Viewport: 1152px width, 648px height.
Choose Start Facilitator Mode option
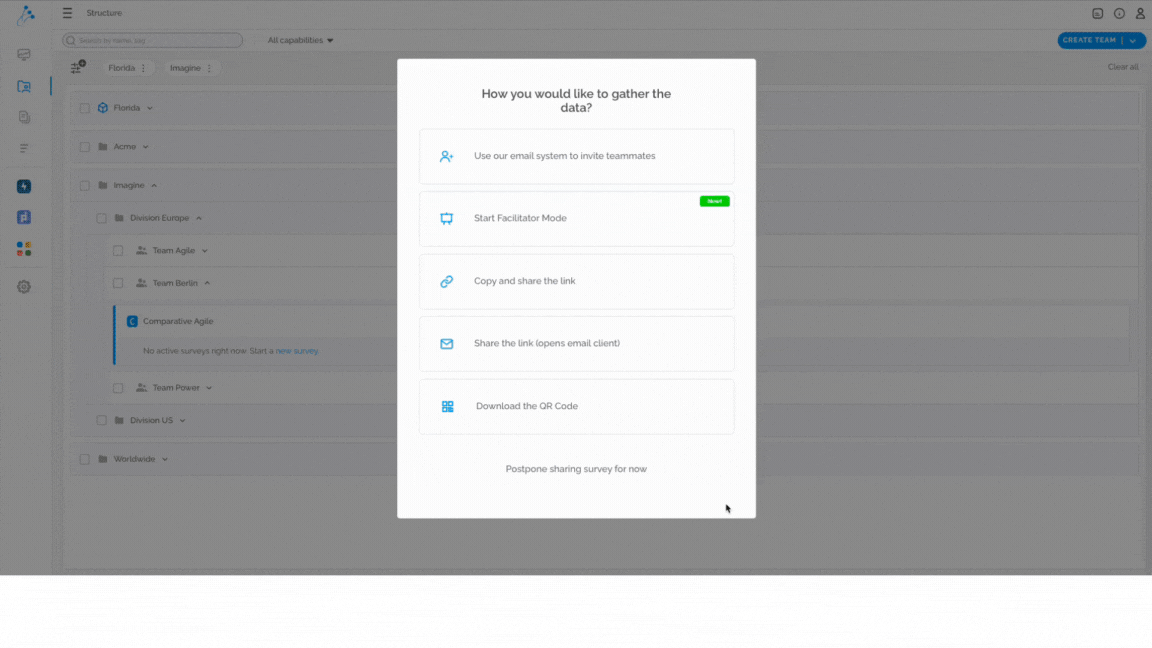click(577, 219)
